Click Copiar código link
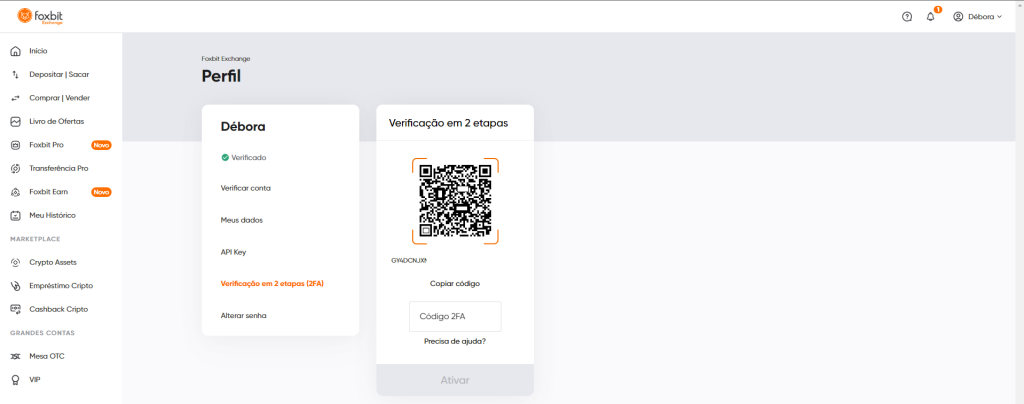 [455, 284]
